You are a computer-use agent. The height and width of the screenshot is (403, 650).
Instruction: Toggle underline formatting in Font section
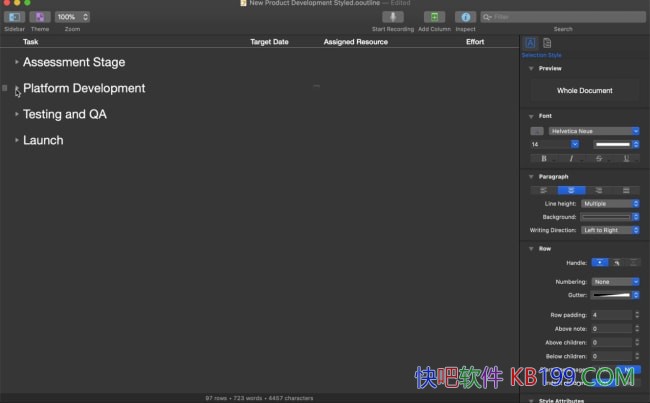tap(626, 158)
